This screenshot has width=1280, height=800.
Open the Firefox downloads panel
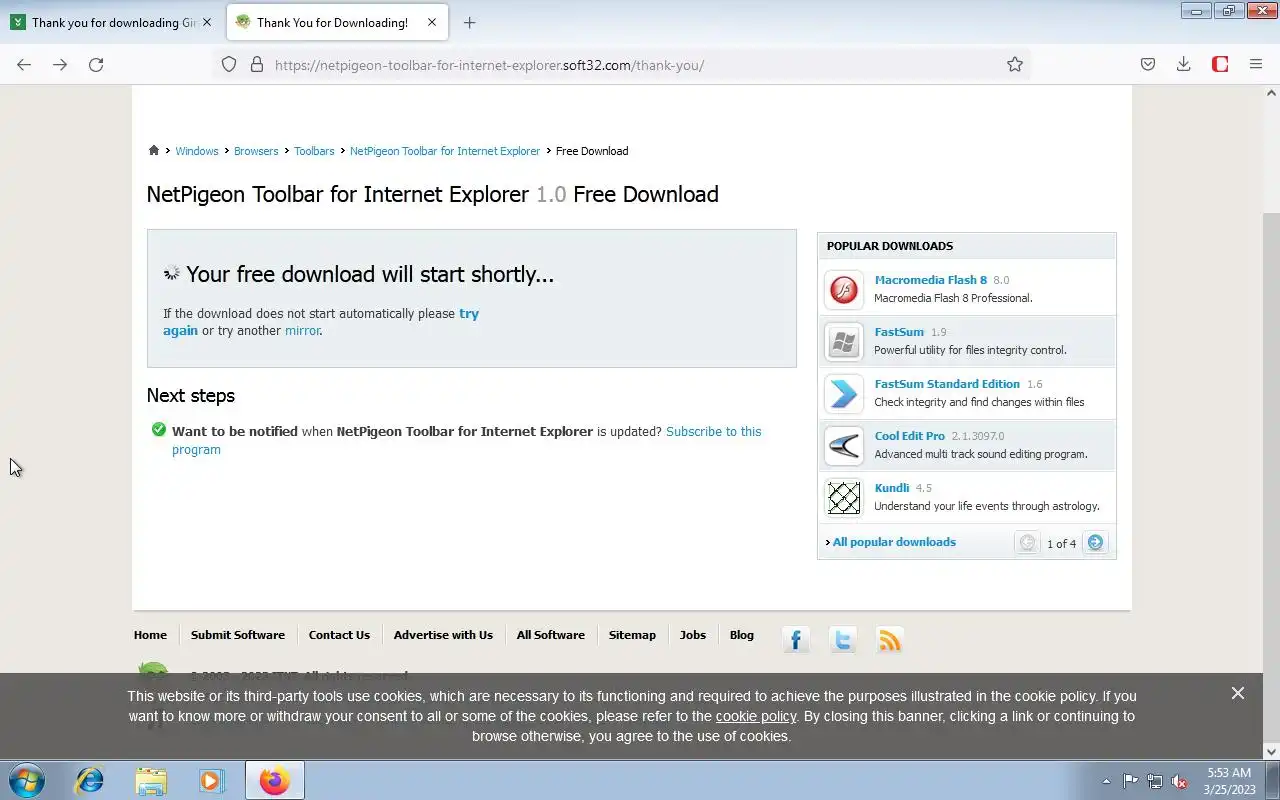click(x=1184, y=65)
